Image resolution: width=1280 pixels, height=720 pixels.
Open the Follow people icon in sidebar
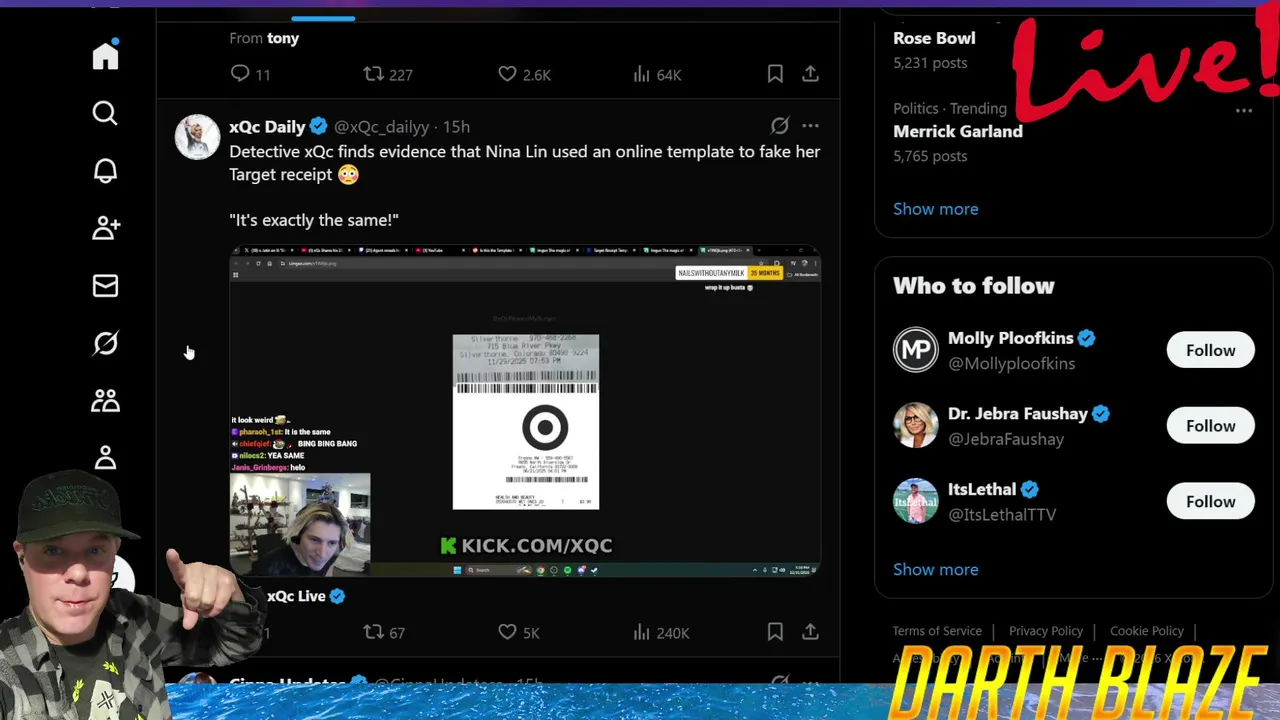pos(105,228)
